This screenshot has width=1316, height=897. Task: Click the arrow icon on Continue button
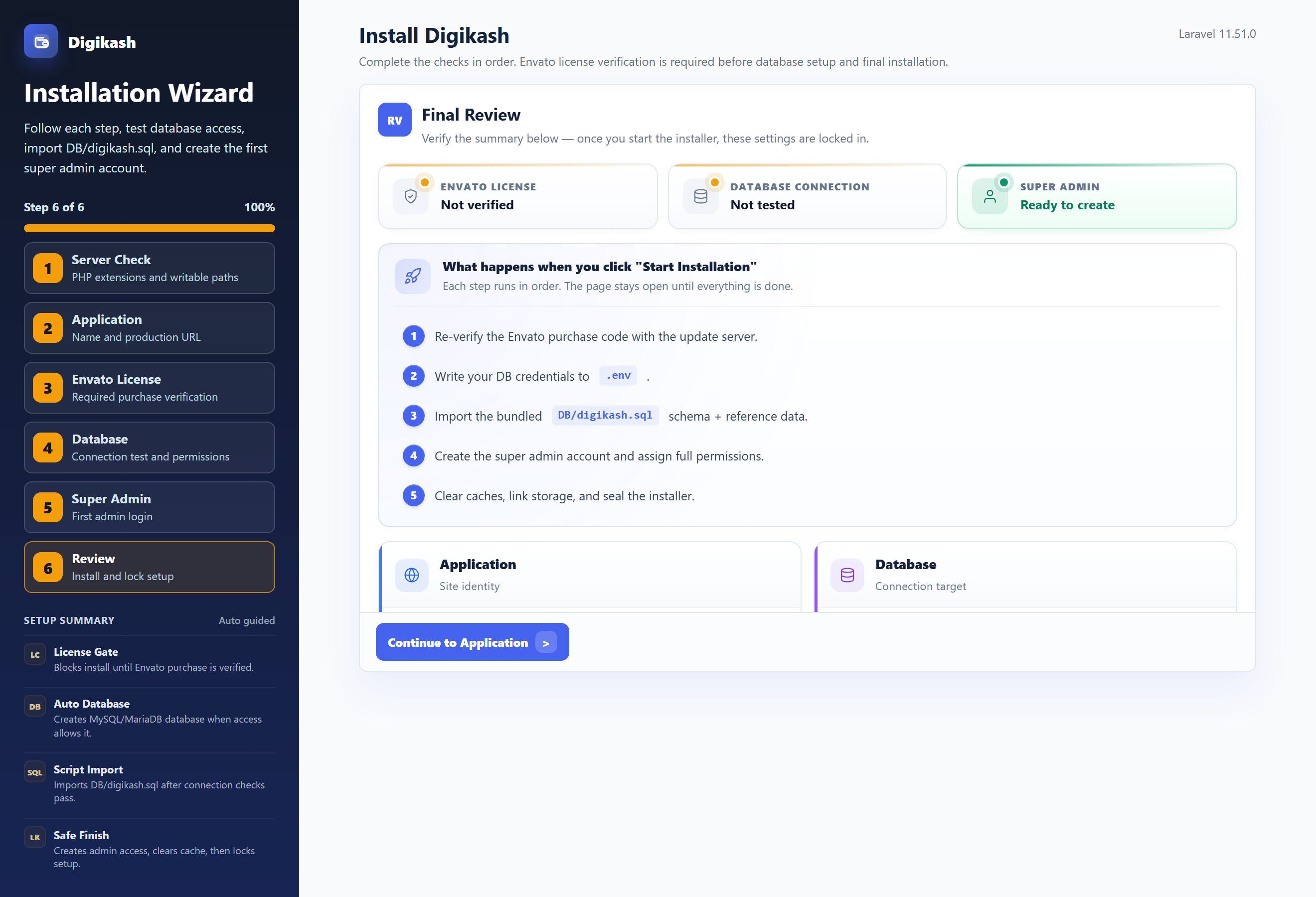[546, 642]
